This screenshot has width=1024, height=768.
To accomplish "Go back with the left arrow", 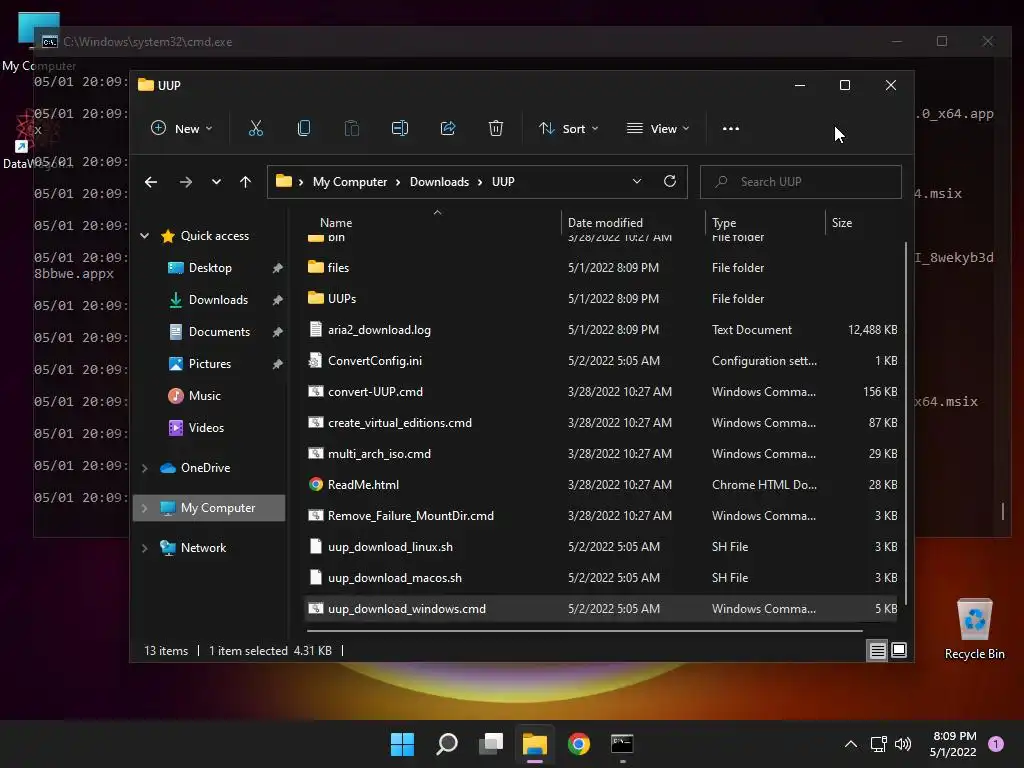I will (151, 182).
